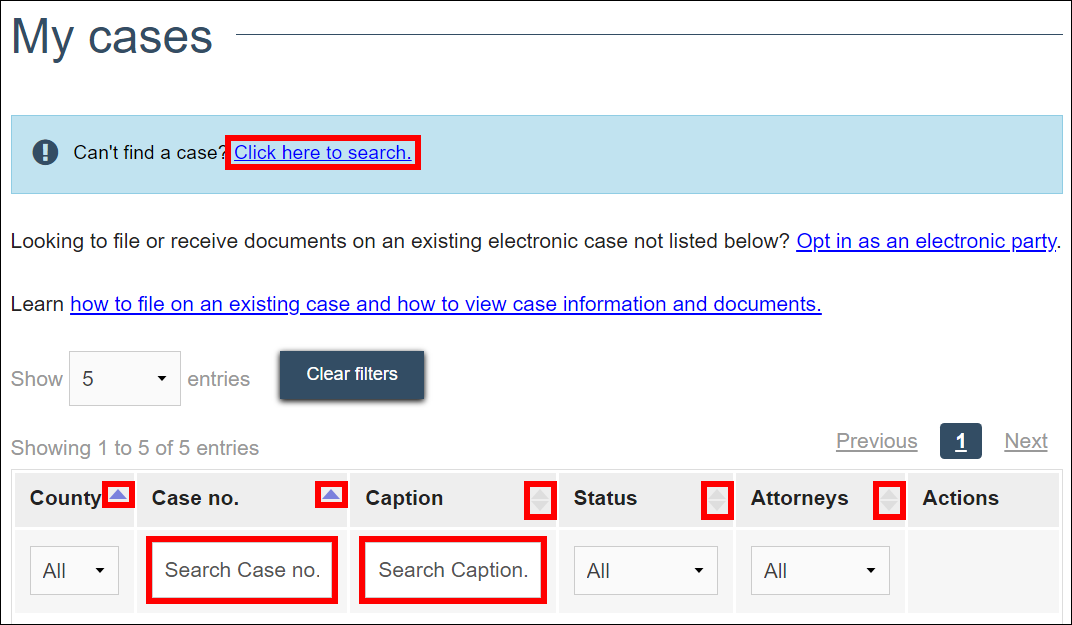The image size is (1072, 625).
Task: Focus the Search Case no. field
Action: 242,570
